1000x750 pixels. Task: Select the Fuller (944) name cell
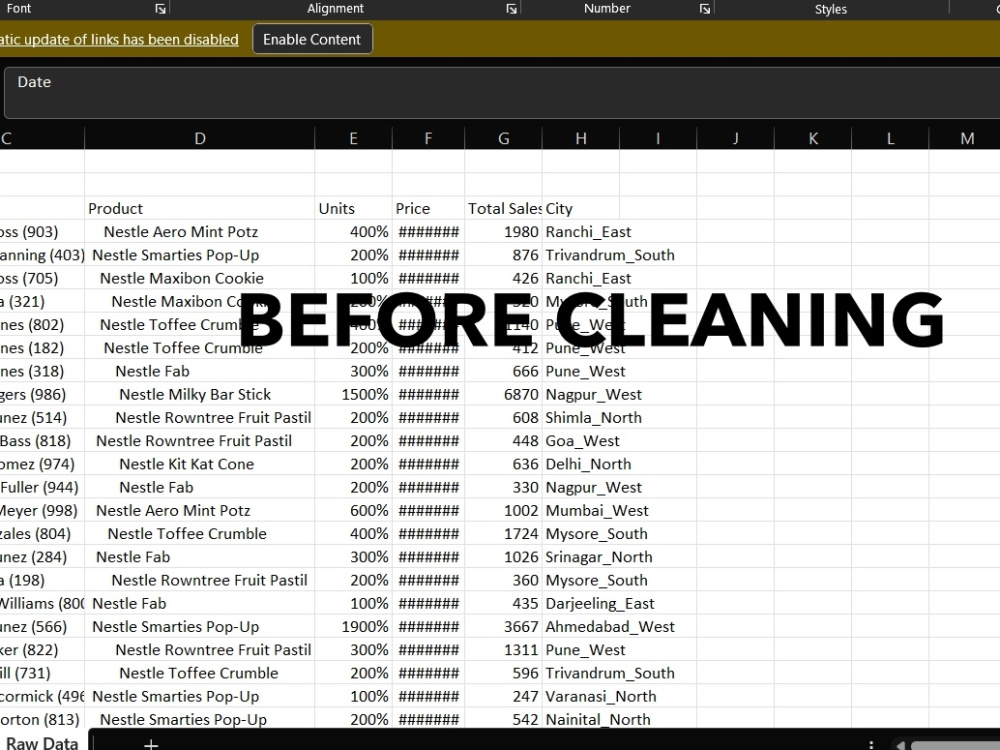[x=42, y=487]
